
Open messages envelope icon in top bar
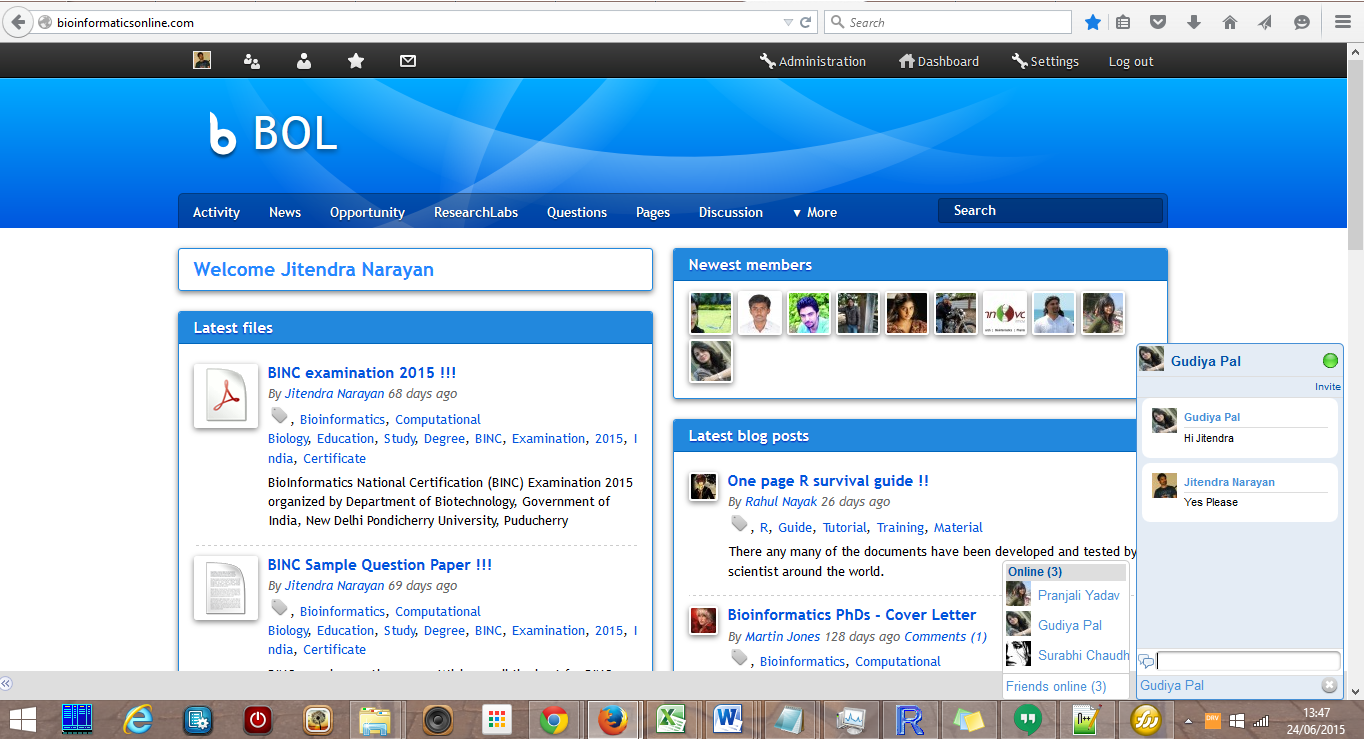click(408, 61)
